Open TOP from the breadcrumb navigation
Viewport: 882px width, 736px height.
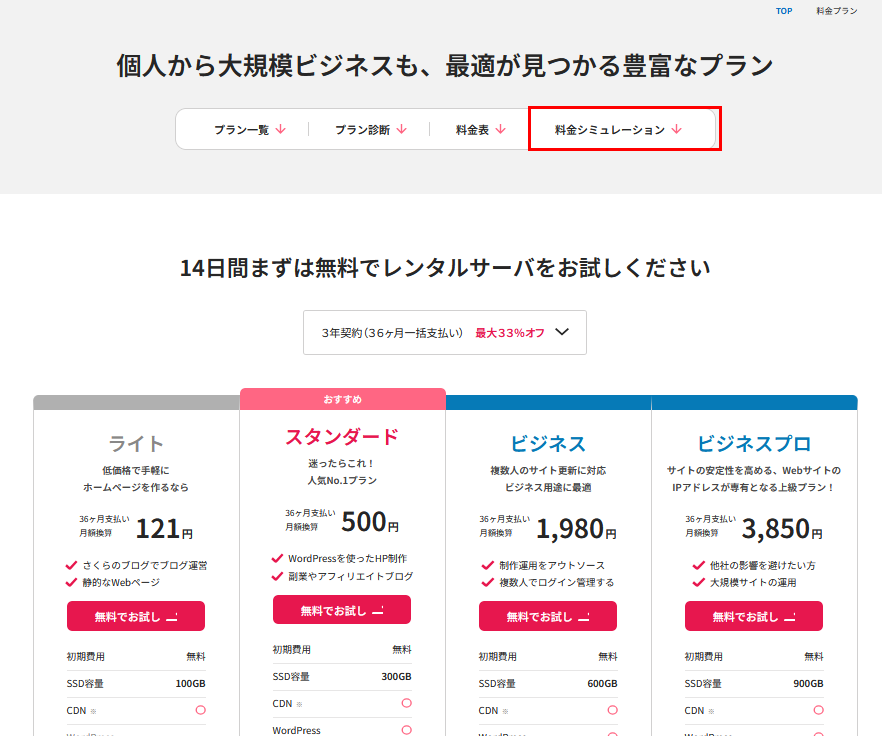pos(783,11)
